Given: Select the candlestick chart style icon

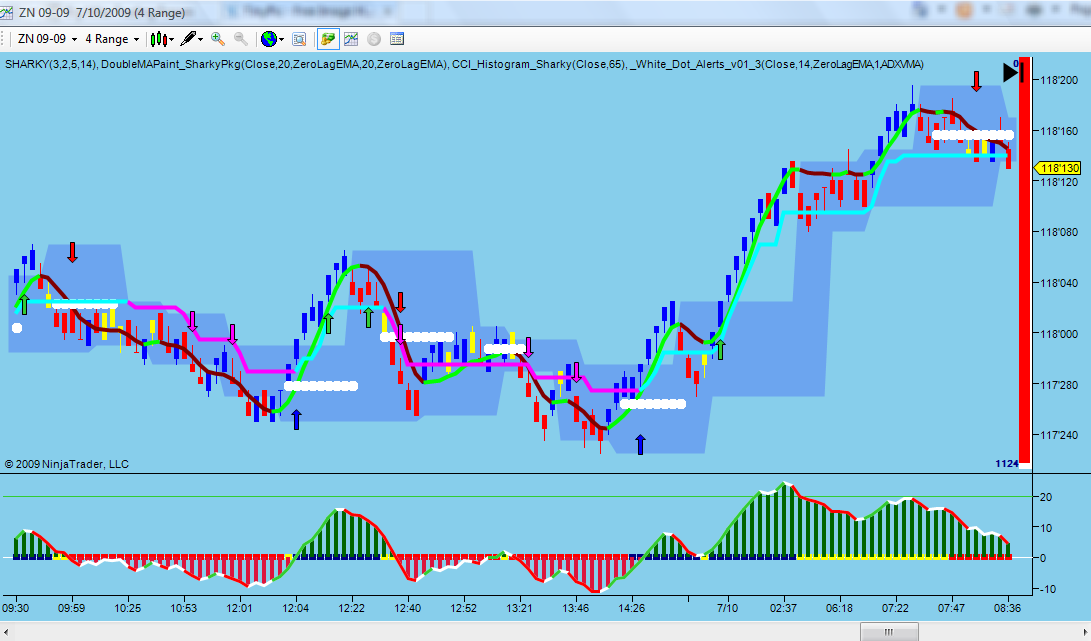Looking at the screenshot, I should [x=159, y=39].
